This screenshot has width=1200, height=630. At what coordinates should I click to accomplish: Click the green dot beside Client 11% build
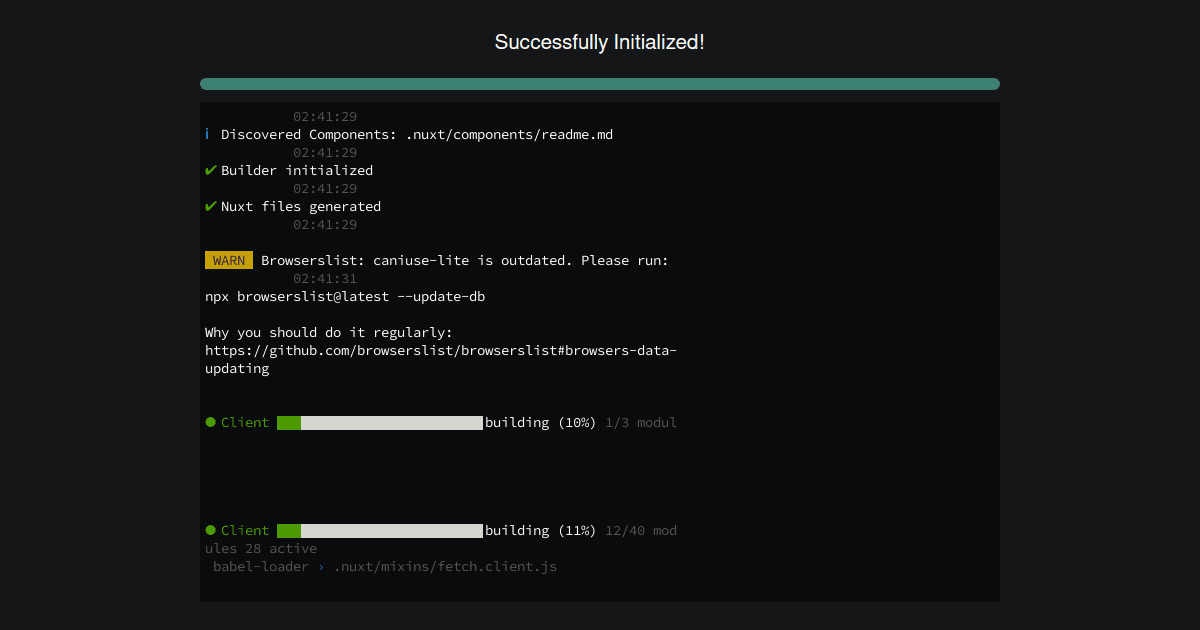click(x=211, y=530)
